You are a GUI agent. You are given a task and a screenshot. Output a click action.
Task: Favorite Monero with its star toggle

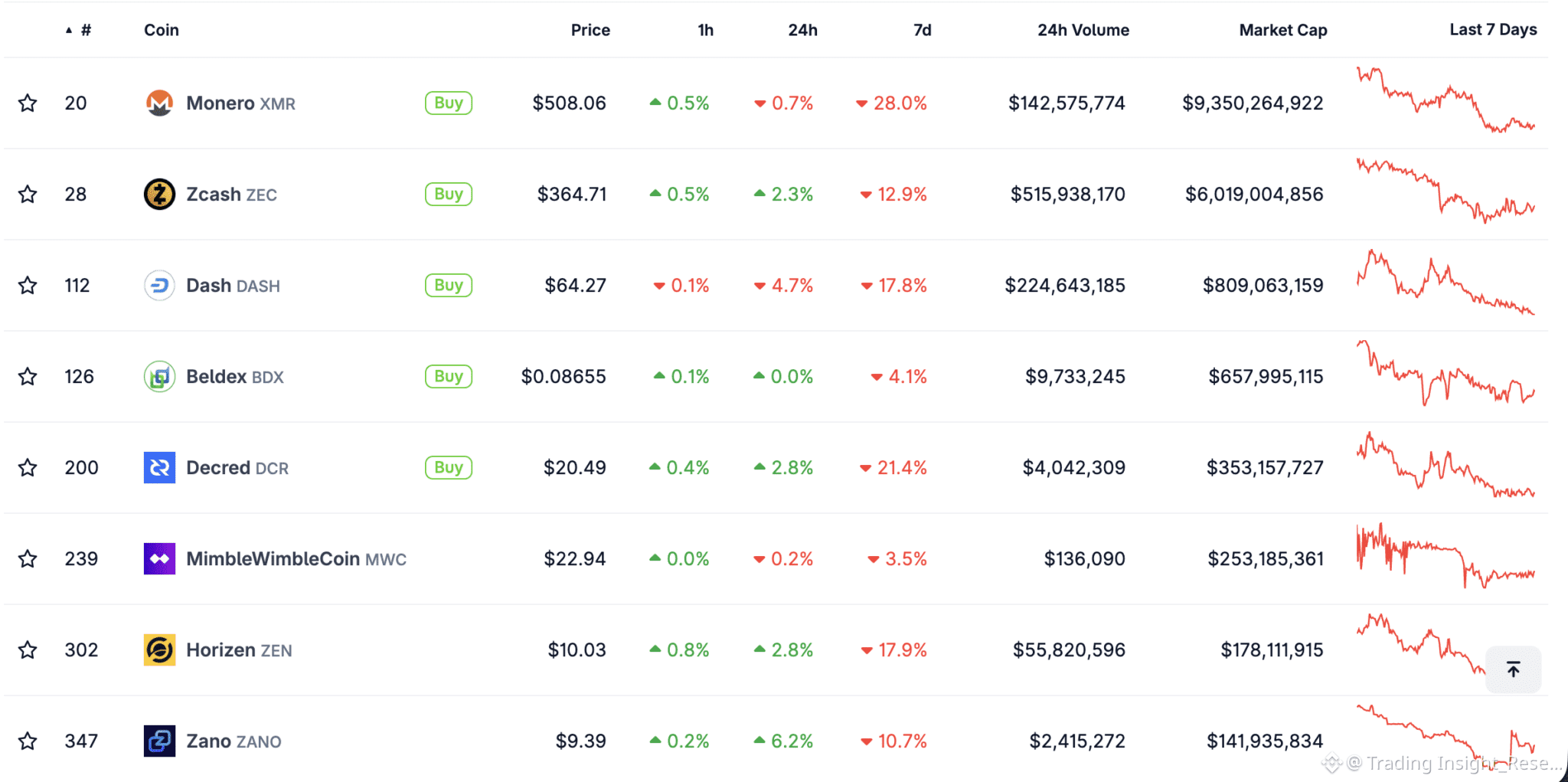tap(28, 103)
